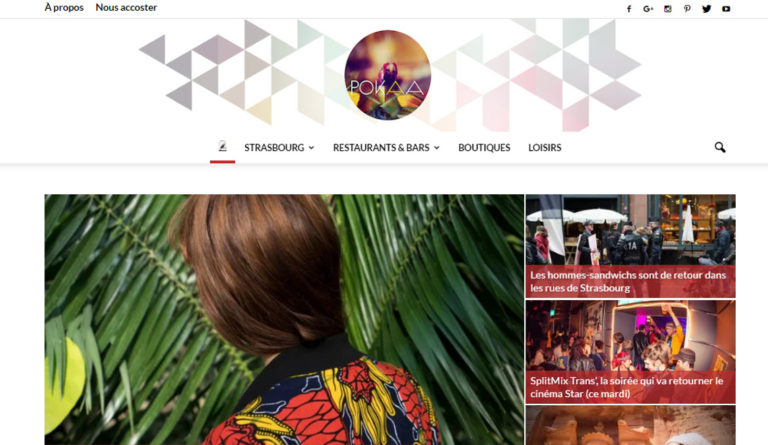Open the Twitter social icon
The width and height of the screenshot is (768, 445).
706,9
